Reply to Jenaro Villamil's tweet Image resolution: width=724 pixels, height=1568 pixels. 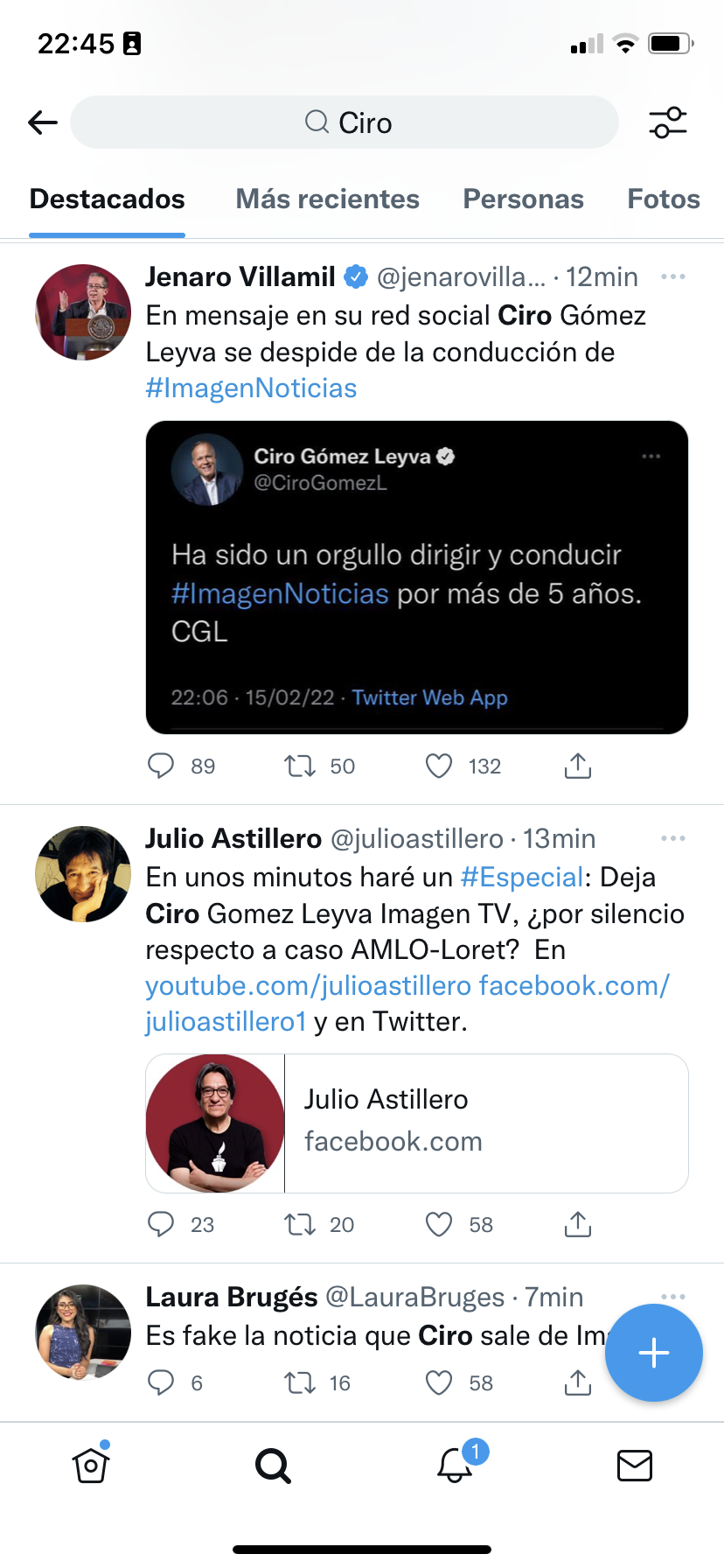point(161,766)
